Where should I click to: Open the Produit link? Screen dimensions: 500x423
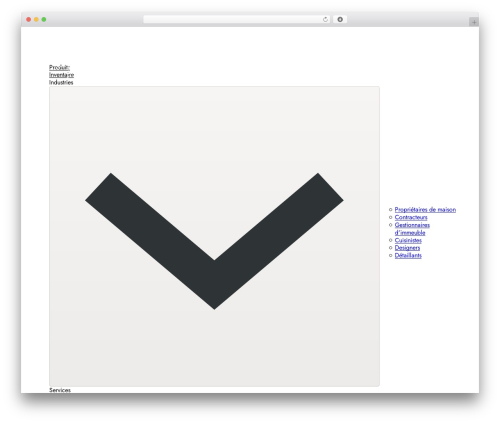[x=59, y=67]
